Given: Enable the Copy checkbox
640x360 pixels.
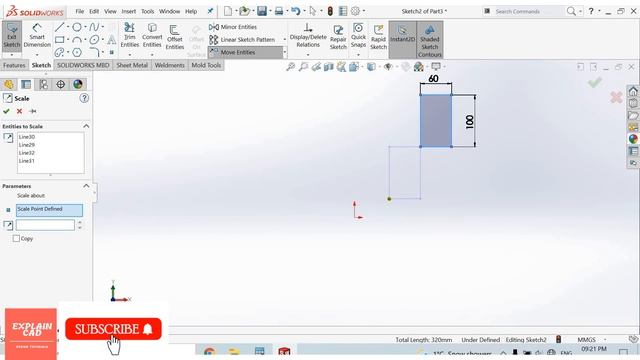Looking at the screenshot, I should click(16, 238).
